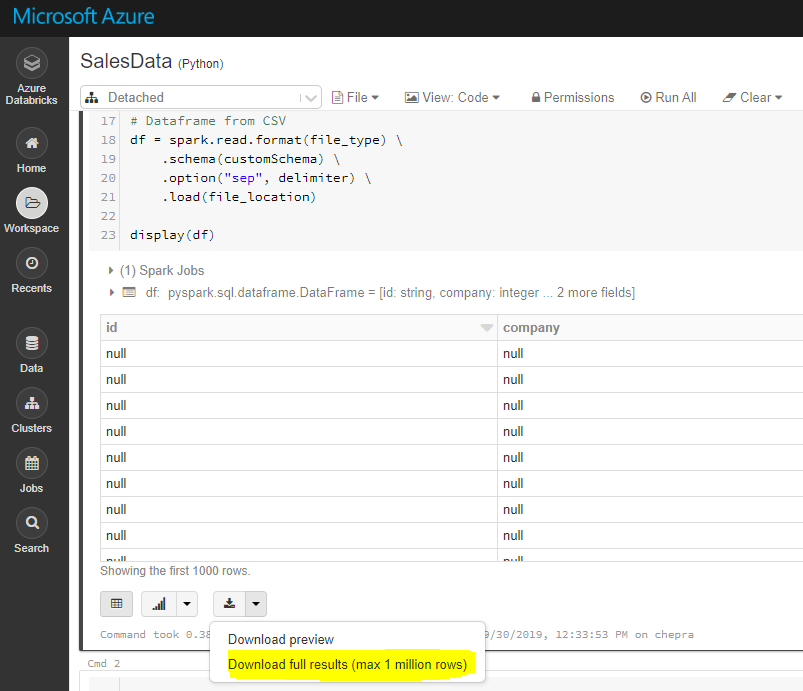Image resolution: width=803 pixels, height=691 pixels.
Task: Go to Home in the sidebar
Action: tap(32, 143)
